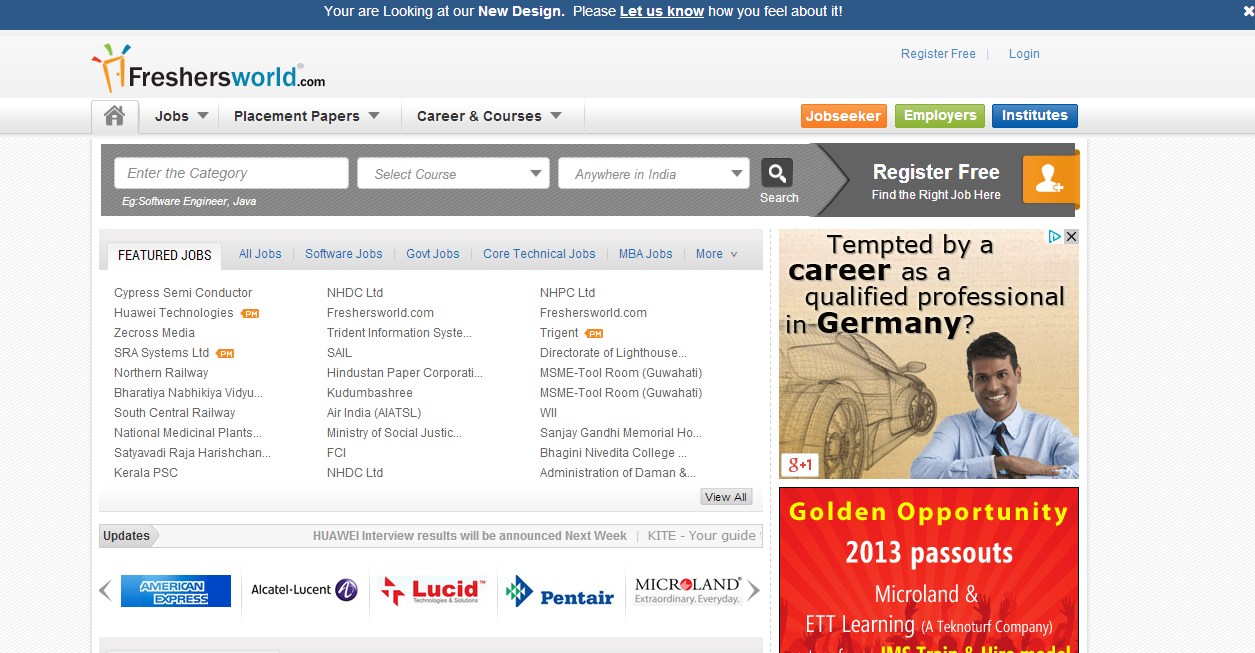Click the Jobseeker button
This screenshot has width=1255, height=653.
tap(844, 116)
